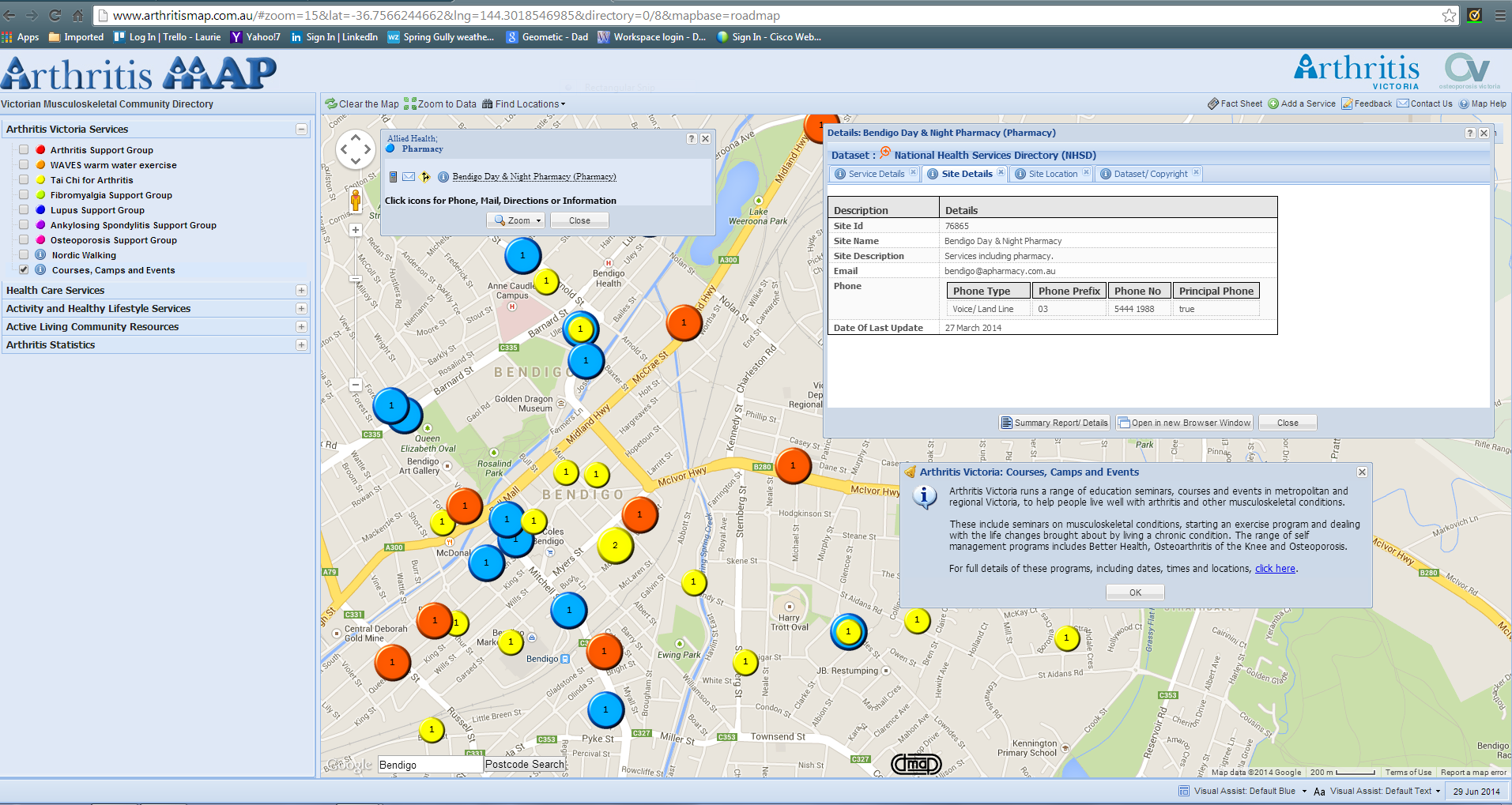The width and height of the screenshot is (1512, 805).
Task: Click the blue information icon beside Bendigo Pharmacy link
Action: 443,177
